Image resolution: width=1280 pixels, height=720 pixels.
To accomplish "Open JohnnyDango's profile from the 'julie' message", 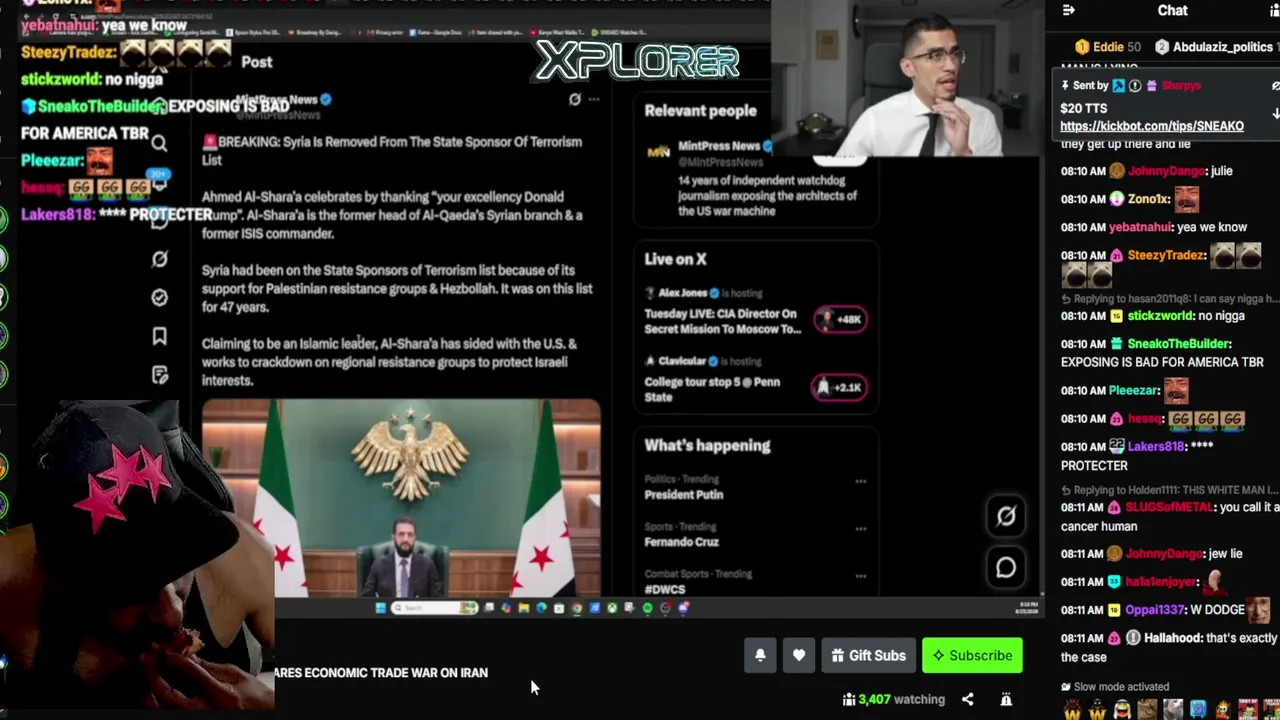I will click(1164, 171).
